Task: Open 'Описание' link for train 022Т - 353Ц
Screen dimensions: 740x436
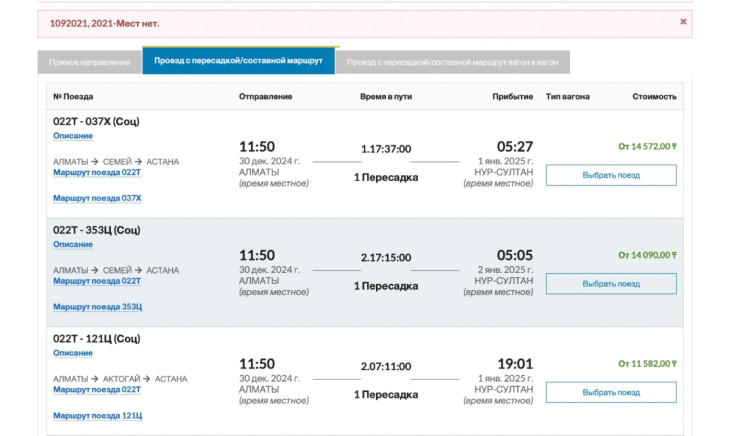Action: click(x=73, y=245)
